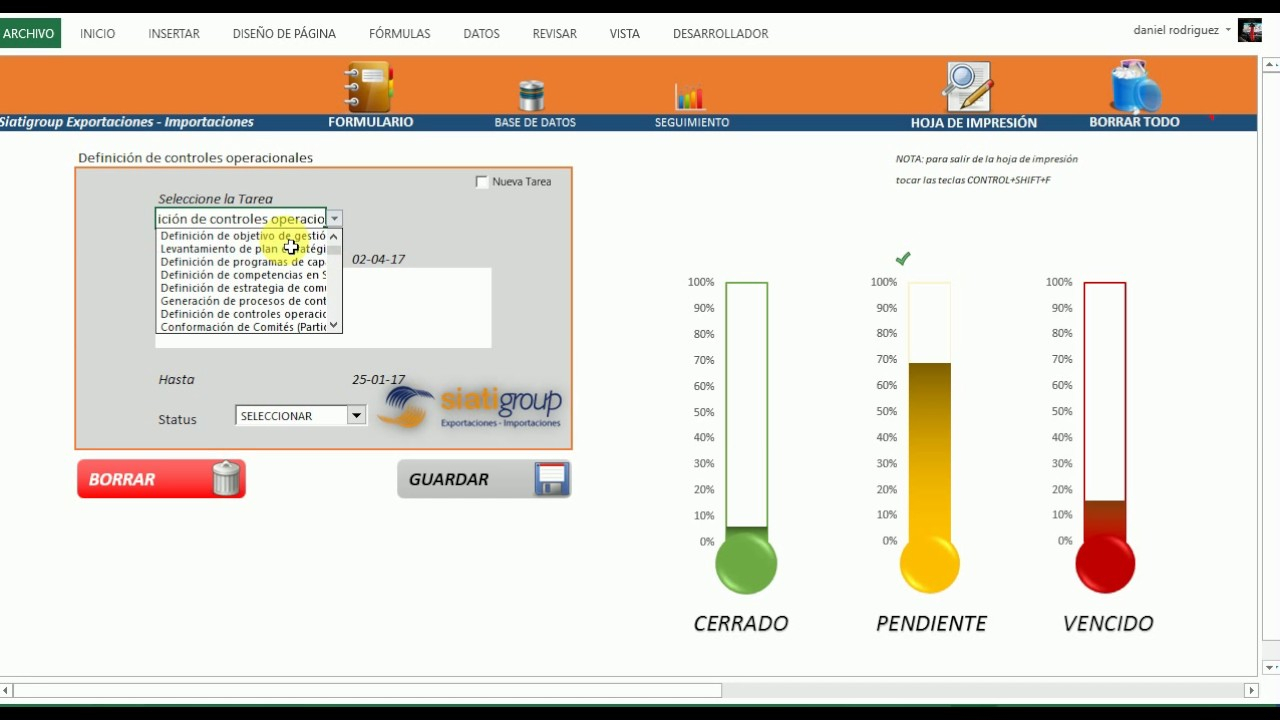The width and height of the screenshot is (1280, 720).
Task: Enable the Nueva Tarea checkbox
Action: tap(482, 182)
